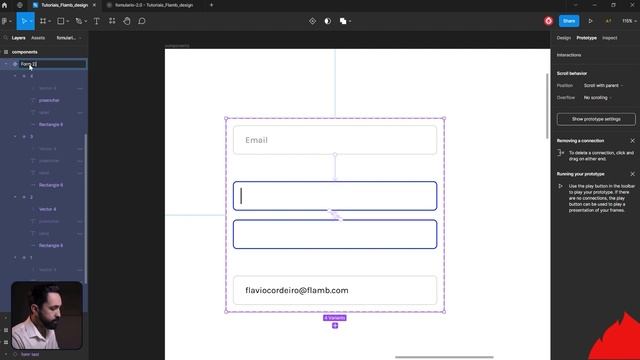Click the search icon in Layers panel
This screenshot has width=640, height=360.
coord(6,38)
